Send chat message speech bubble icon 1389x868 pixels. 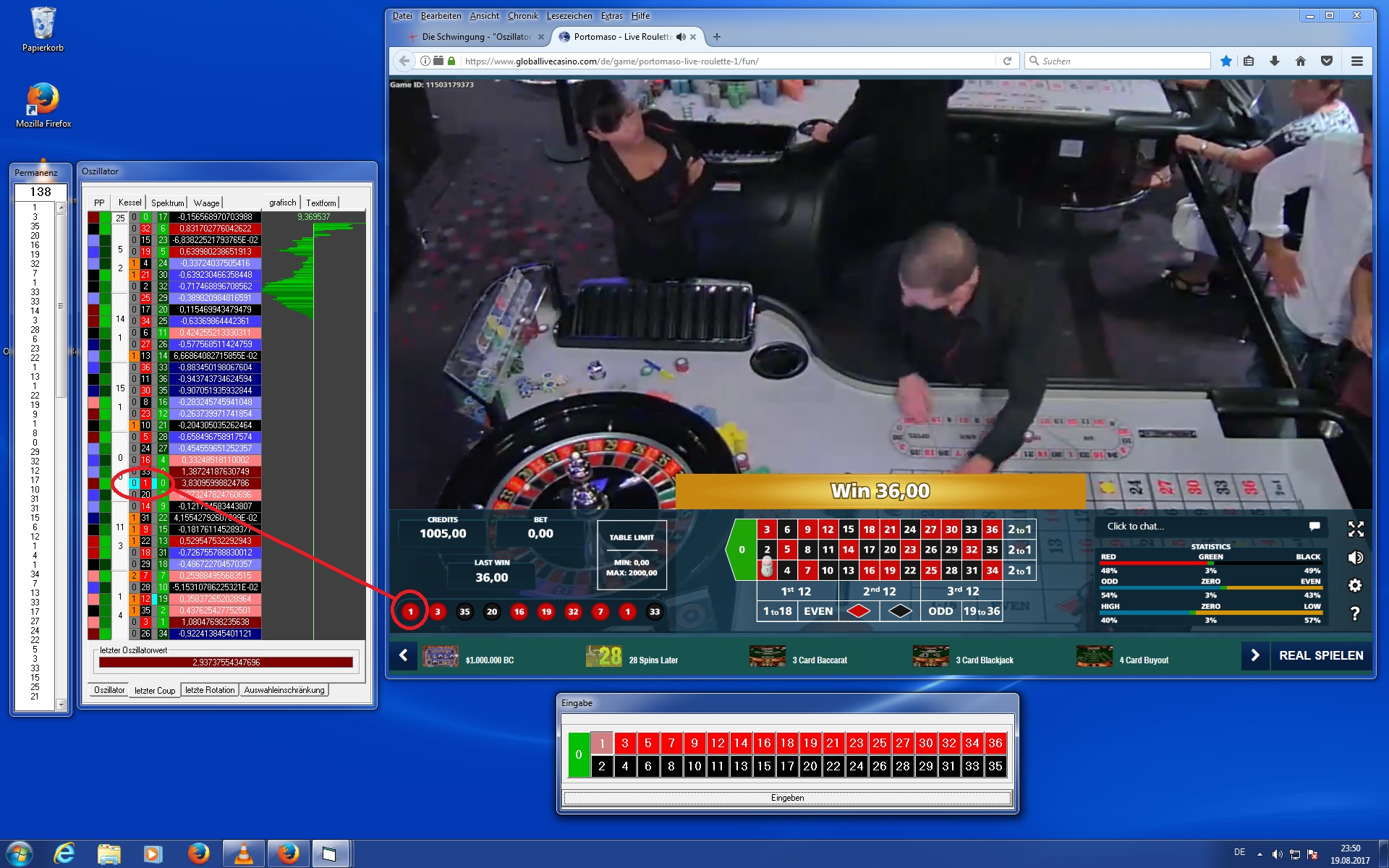point(1314,527)
